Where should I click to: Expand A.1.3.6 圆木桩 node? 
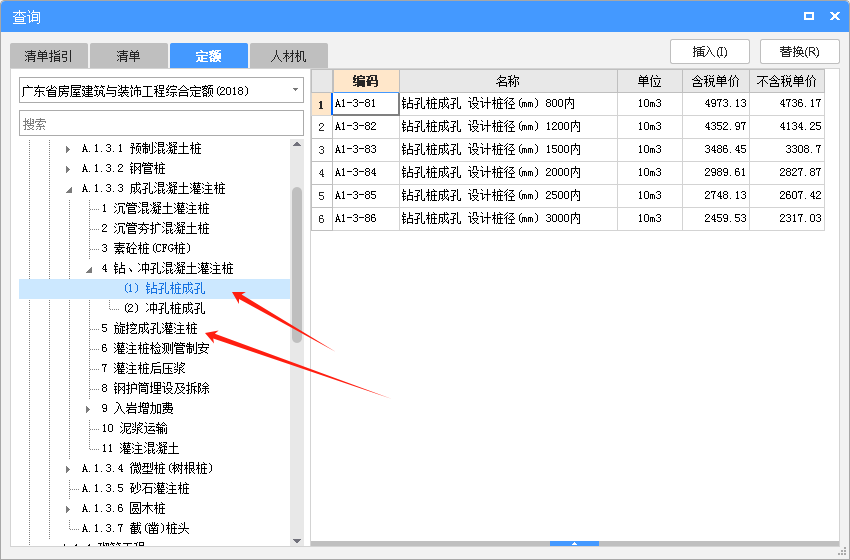[x=68, y=509]
